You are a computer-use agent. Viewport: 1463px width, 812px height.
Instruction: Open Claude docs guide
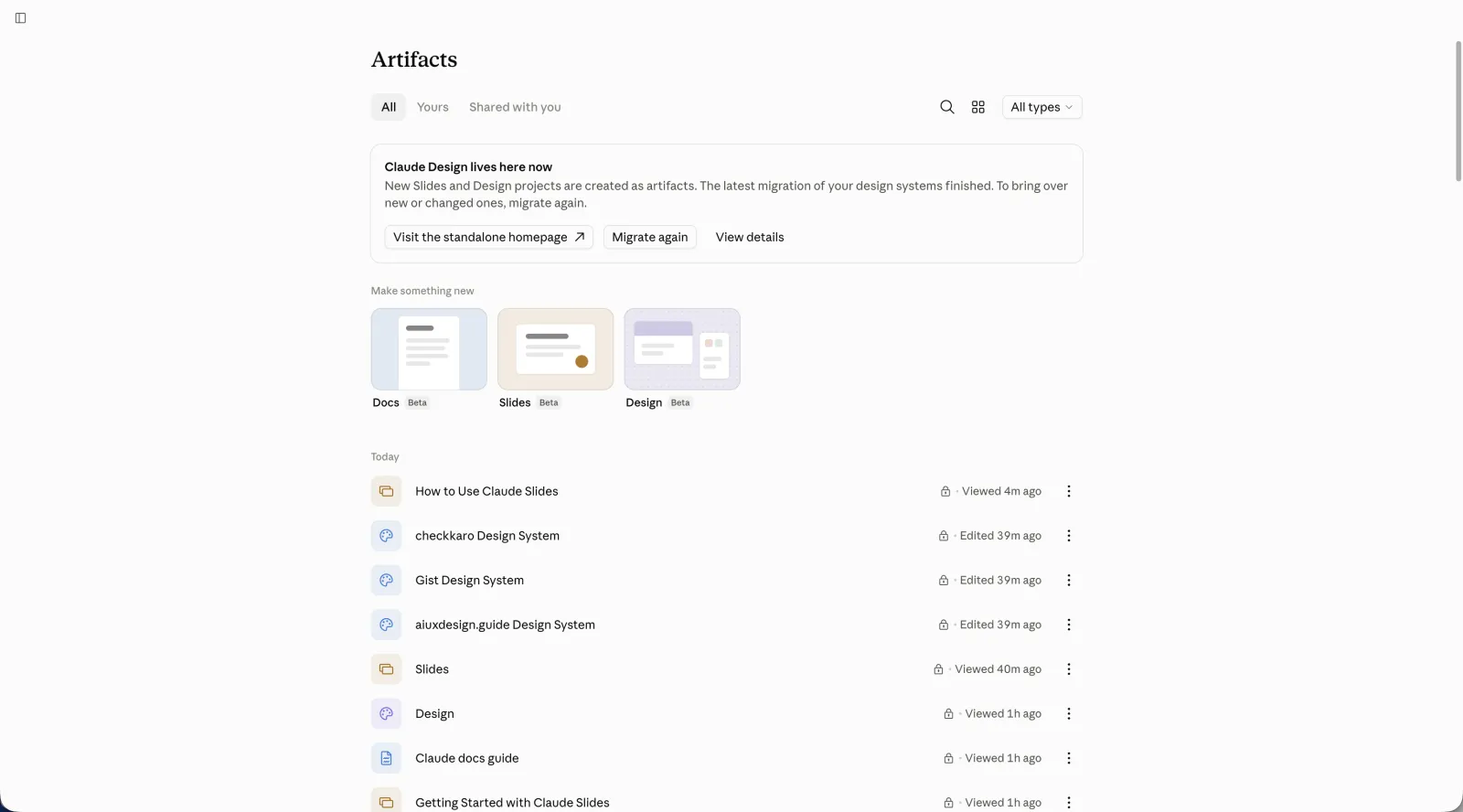[x=466, y=758]
